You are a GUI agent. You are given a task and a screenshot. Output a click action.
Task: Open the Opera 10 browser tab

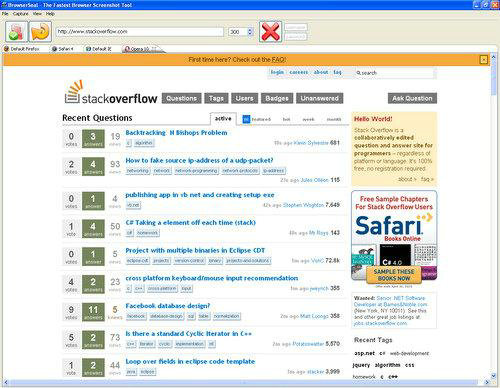141,49
